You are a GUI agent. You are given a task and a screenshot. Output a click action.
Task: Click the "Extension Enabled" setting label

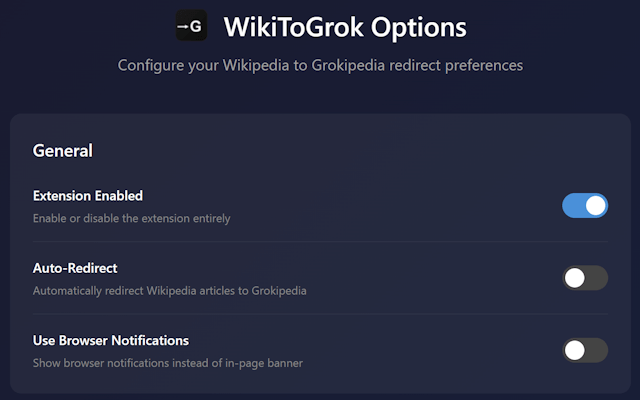pos(88,196)
